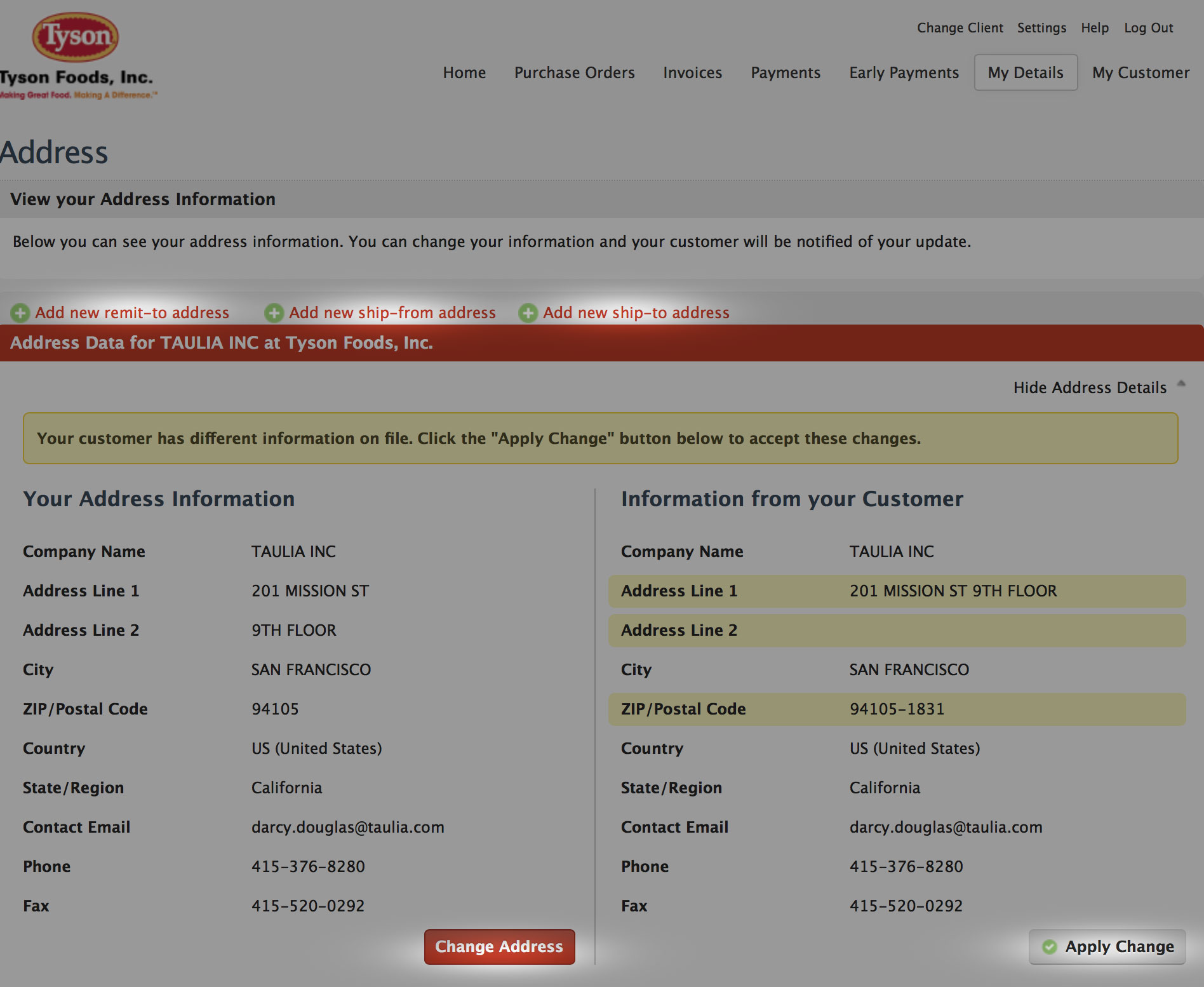Click your ZIP value 94105
The height and width of the screenshot is (987, 1204).
(275, 709)
